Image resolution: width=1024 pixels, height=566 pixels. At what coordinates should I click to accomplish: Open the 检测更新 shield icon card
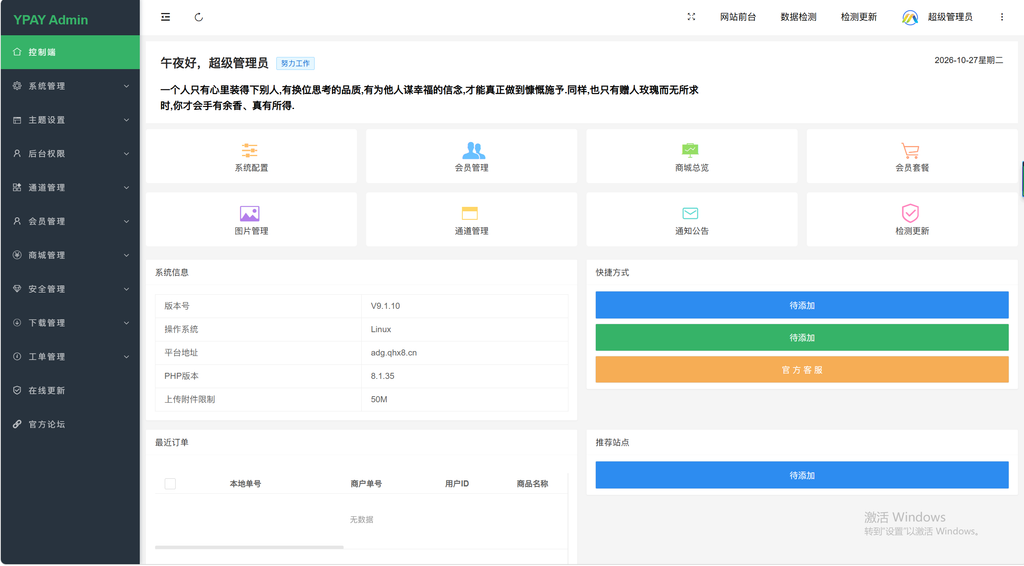click(910, 213)
